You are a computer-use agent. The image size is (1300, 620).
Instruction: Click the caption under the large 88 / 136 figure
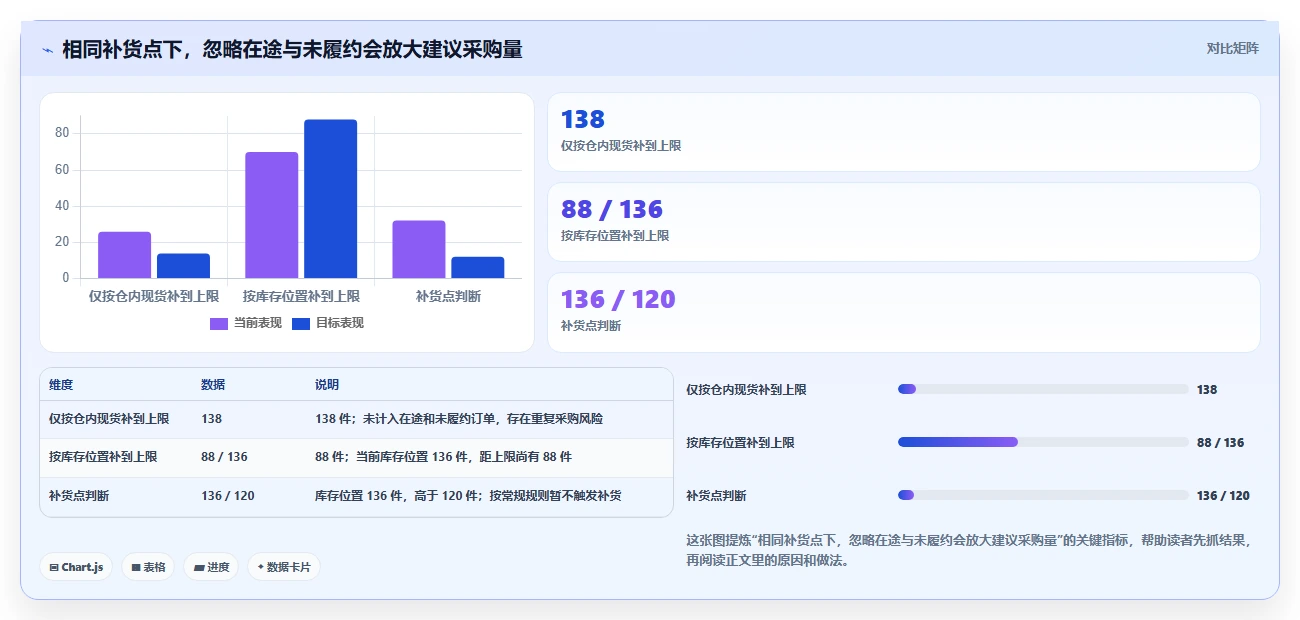point(615,236)
